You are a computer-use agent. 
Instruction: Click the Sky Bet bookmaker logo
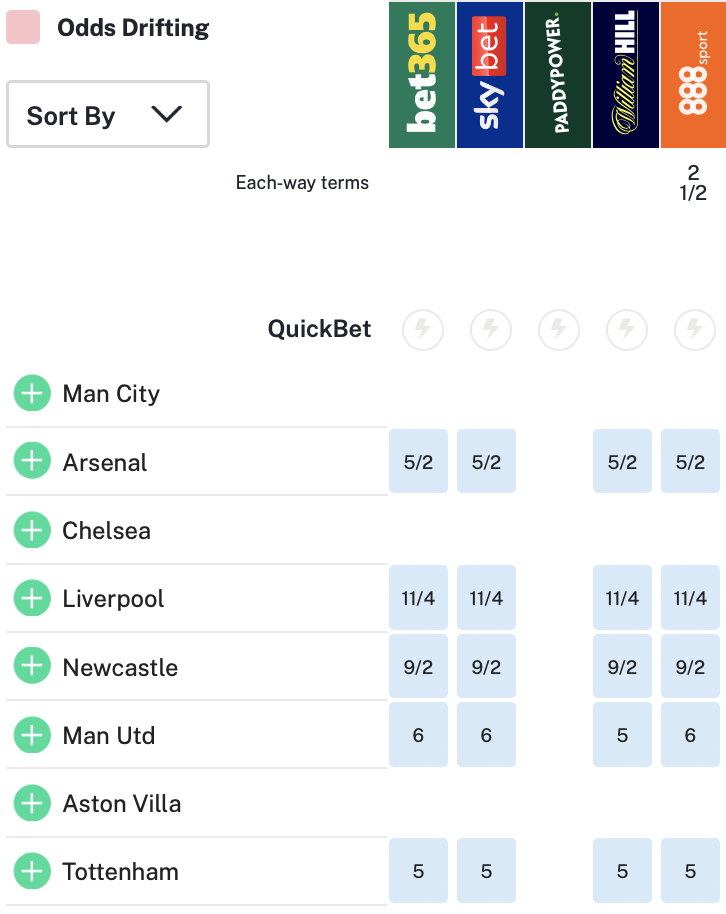490,75
